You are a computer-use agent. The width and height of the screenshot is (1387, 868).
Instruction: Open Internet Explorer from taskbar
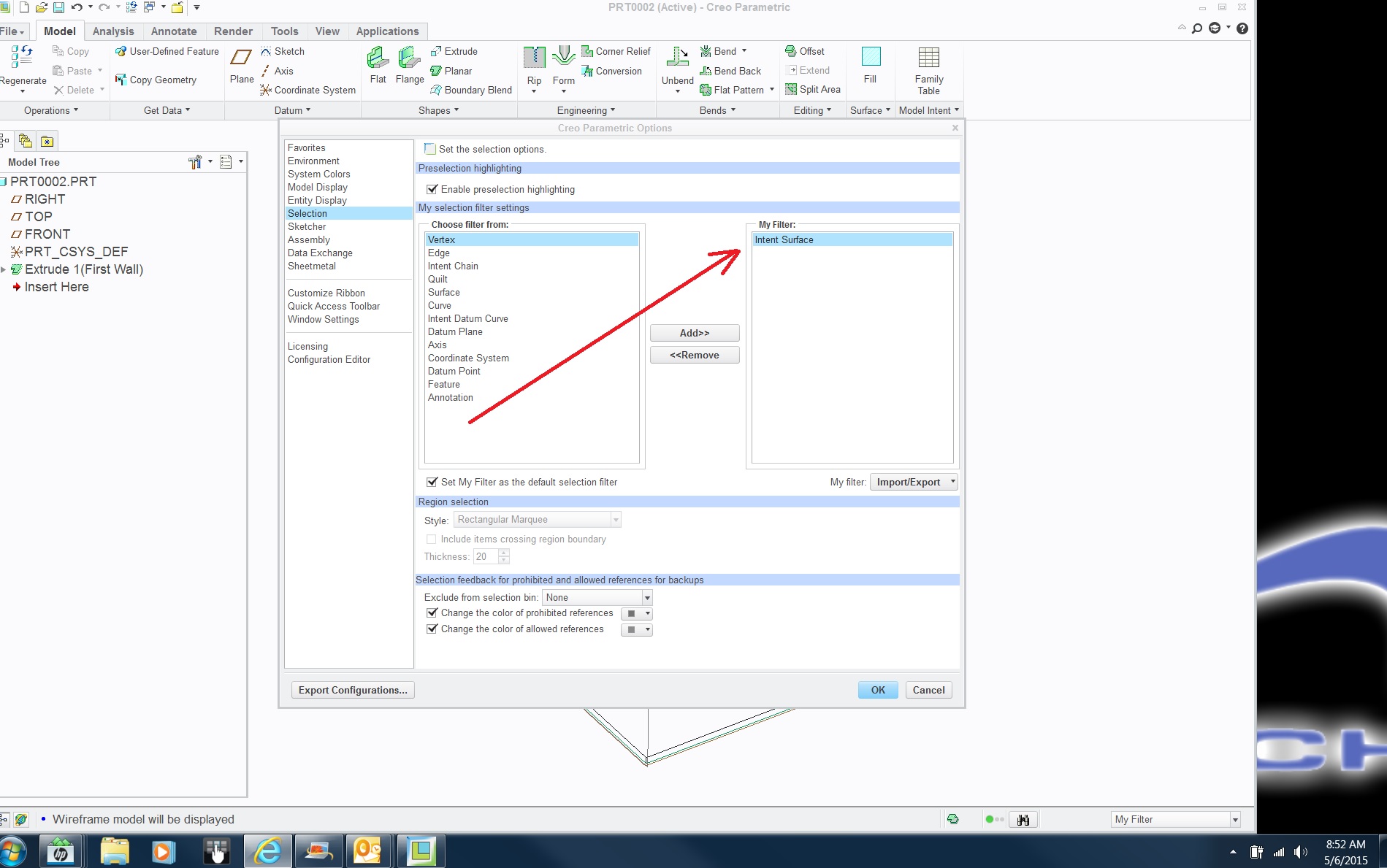pyautogui.click(x=267, y=851)
